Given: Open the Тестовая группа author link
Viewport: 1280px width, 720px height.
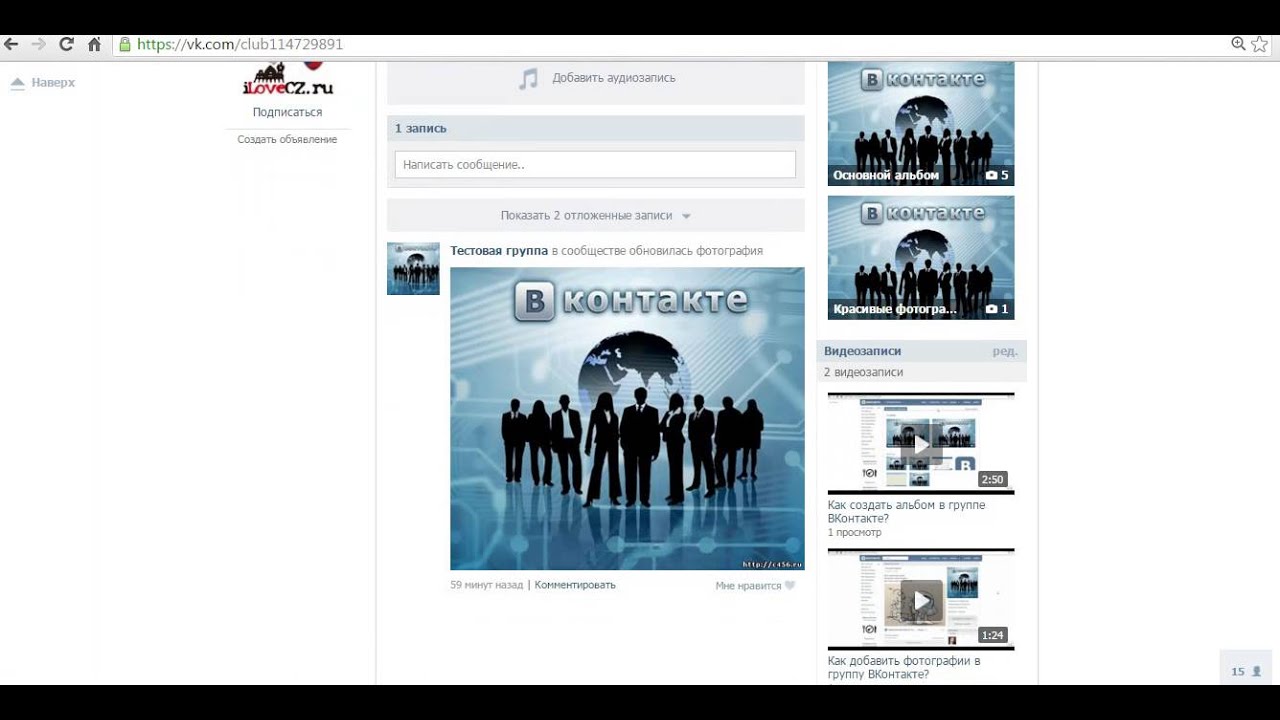Looking at the screenshot, I should pyautogui.click(x=499, y=251).
